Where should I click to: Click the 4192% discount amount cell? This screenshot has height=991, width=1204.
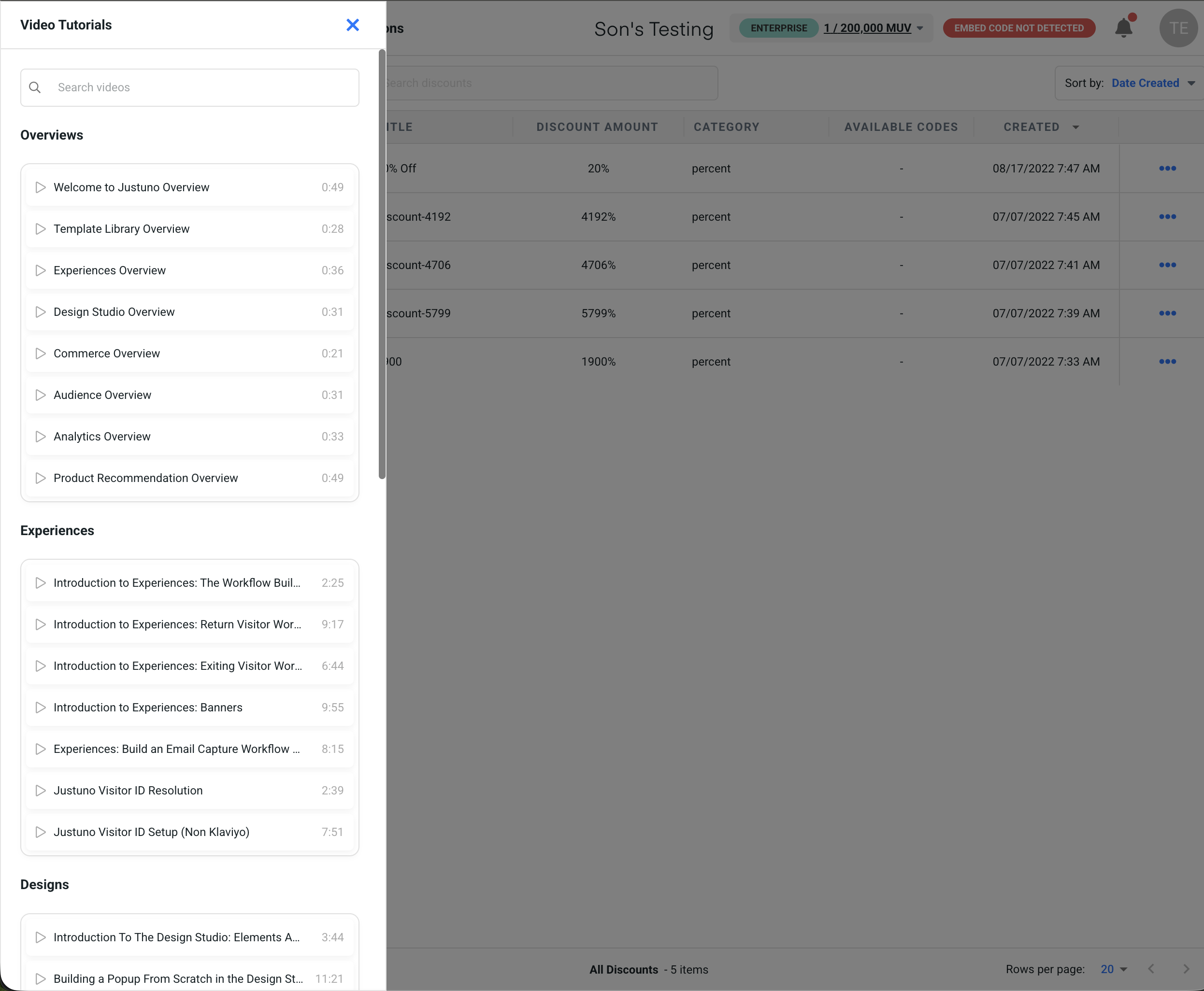[x=599, y=217]
